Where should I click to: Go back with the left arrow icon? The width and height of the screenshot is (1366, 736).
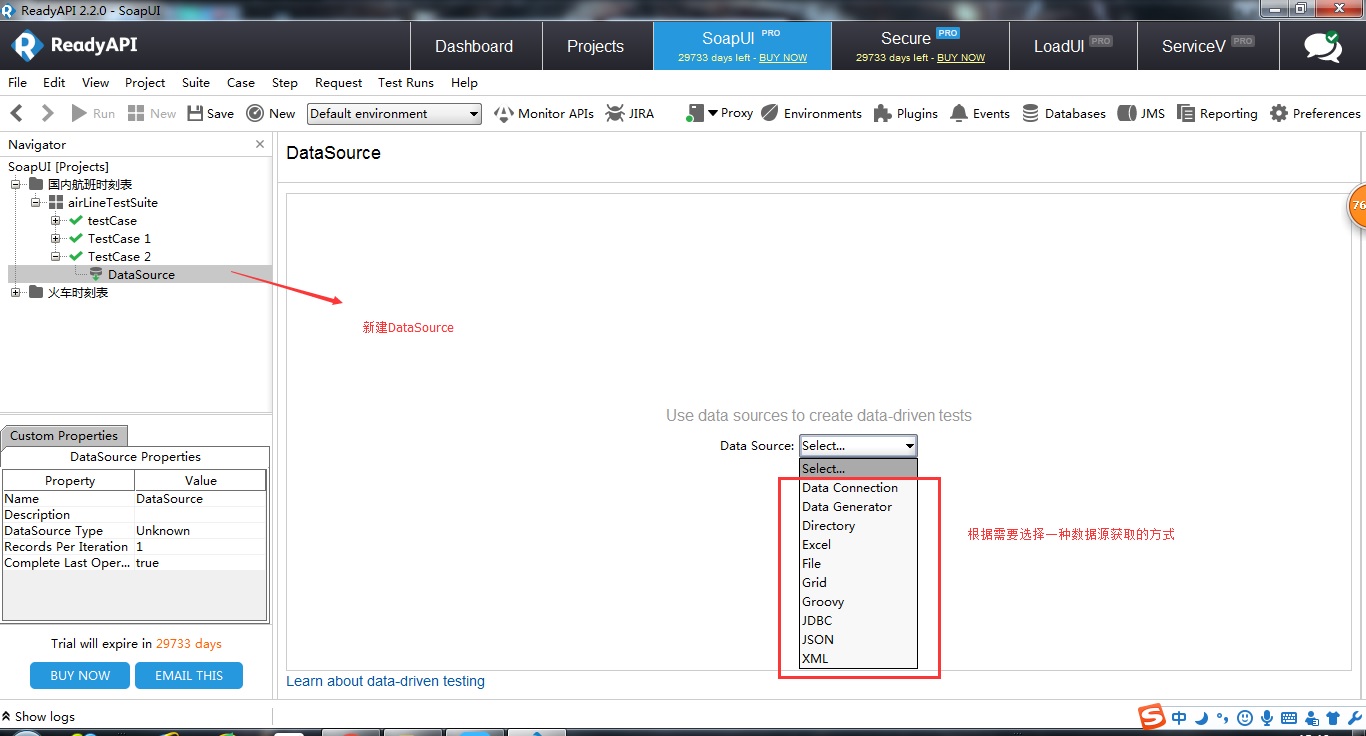click(x=17, y=113)
